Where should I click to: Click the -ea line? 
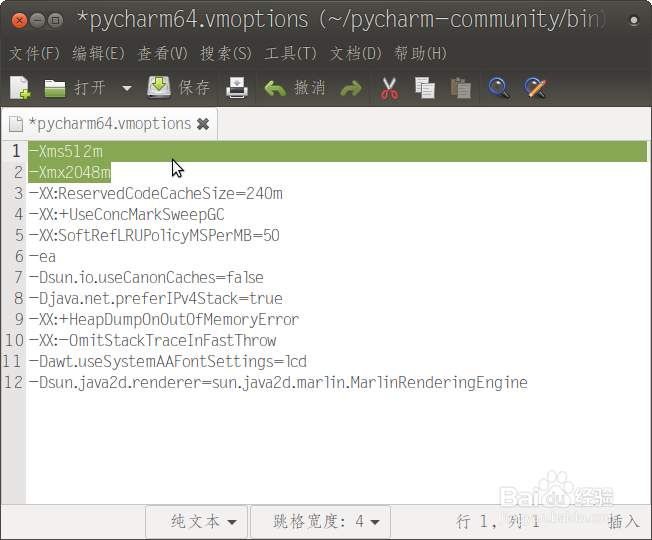pyautogui.click(x=42, y=256)
